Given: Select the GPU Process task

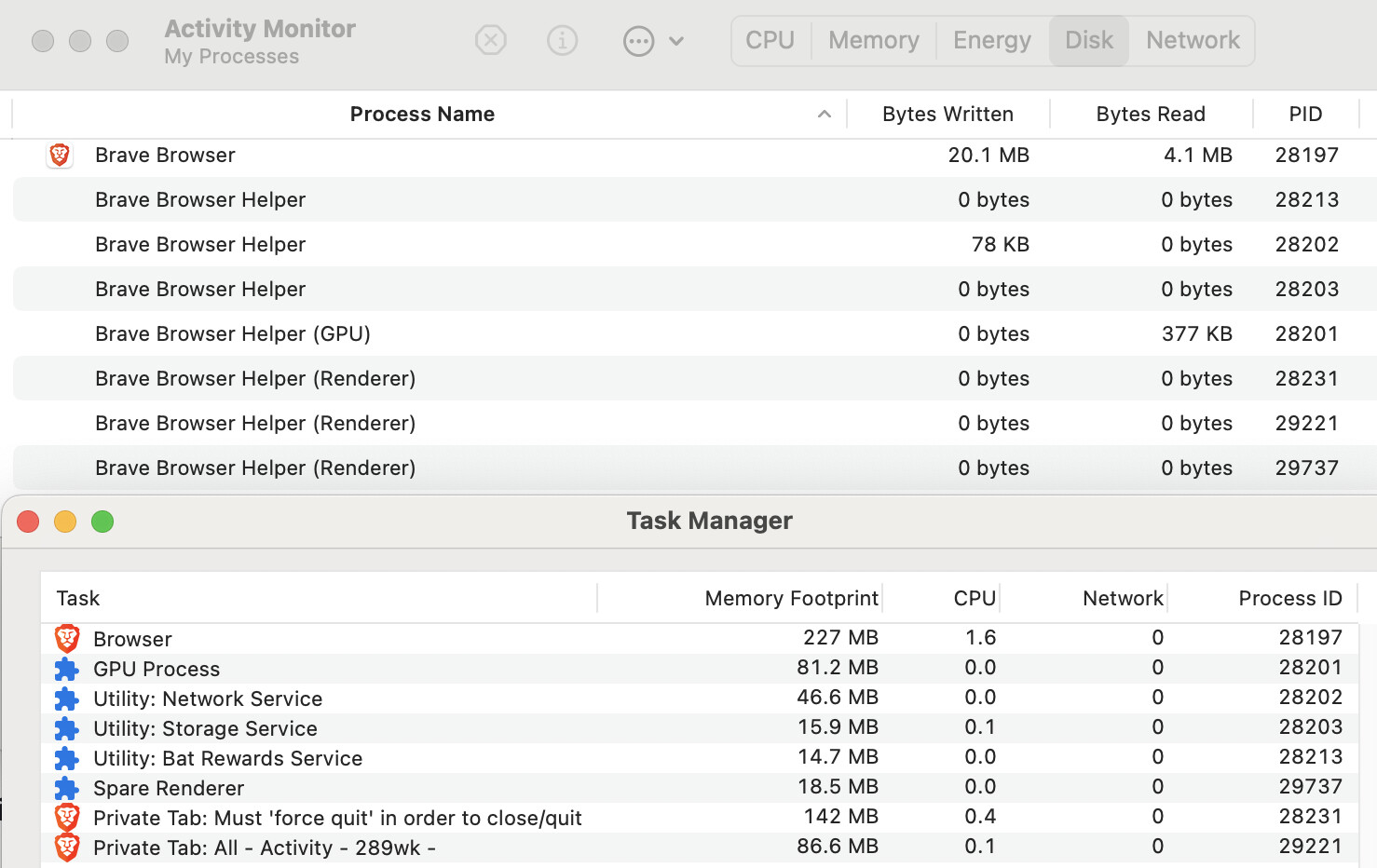Looking at the screenshot, I should click(x=700, y=669).
